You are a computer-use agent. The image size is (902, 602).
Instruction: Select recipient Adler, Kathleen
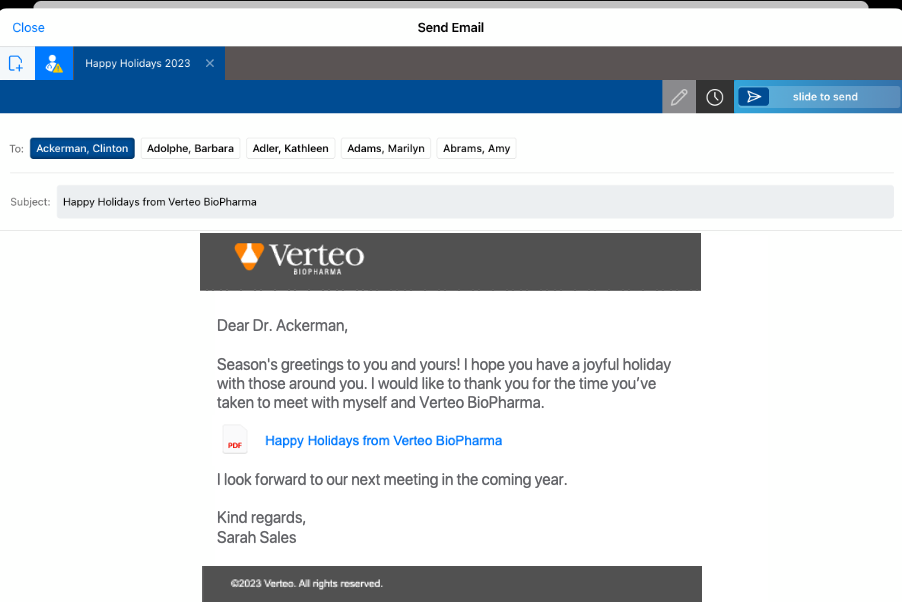tap(290, 148)
